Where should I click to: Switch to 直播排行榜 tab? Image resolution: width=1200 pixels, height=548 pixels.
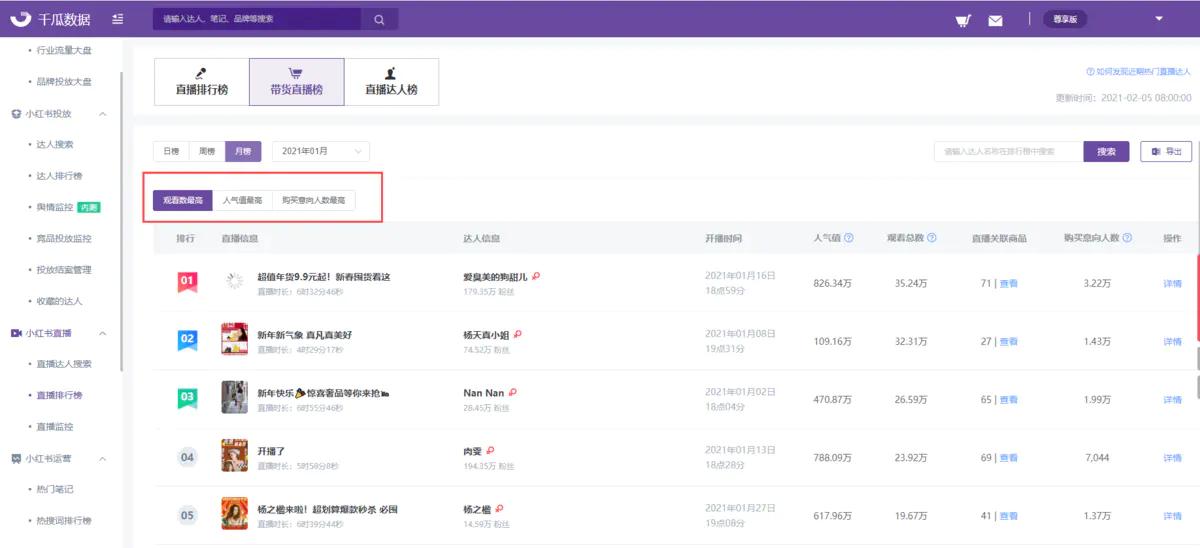click(x=201, y=82)
